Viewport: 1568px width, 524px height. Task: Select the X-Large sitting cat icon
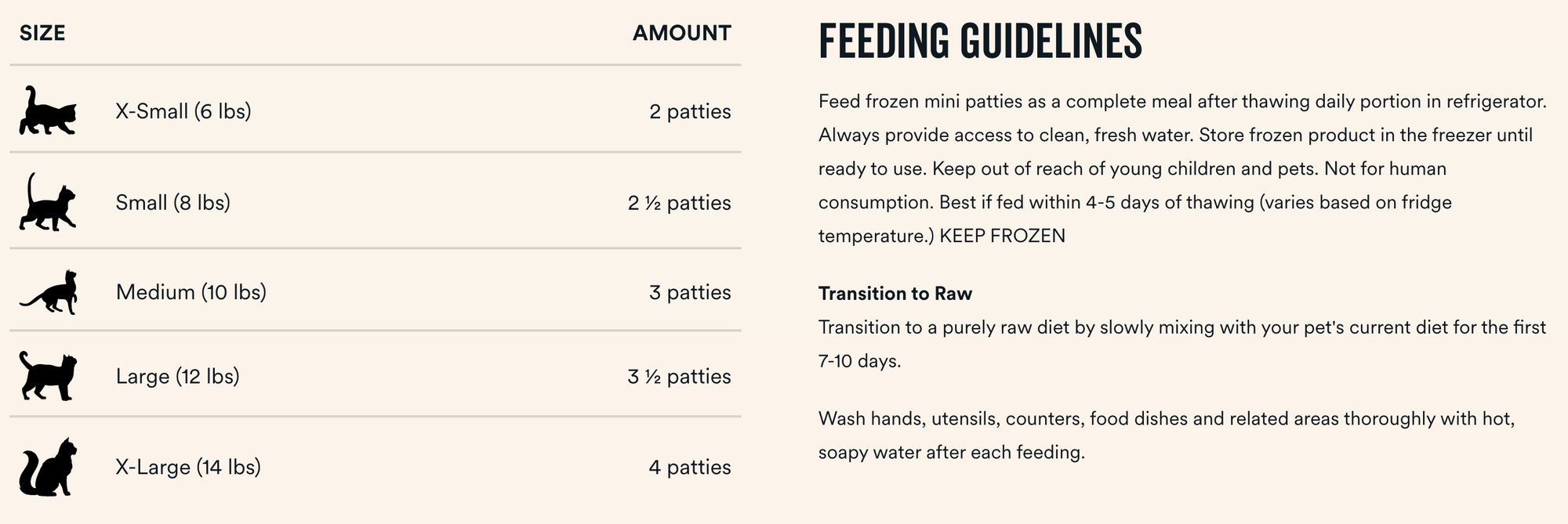coord(49,467)
